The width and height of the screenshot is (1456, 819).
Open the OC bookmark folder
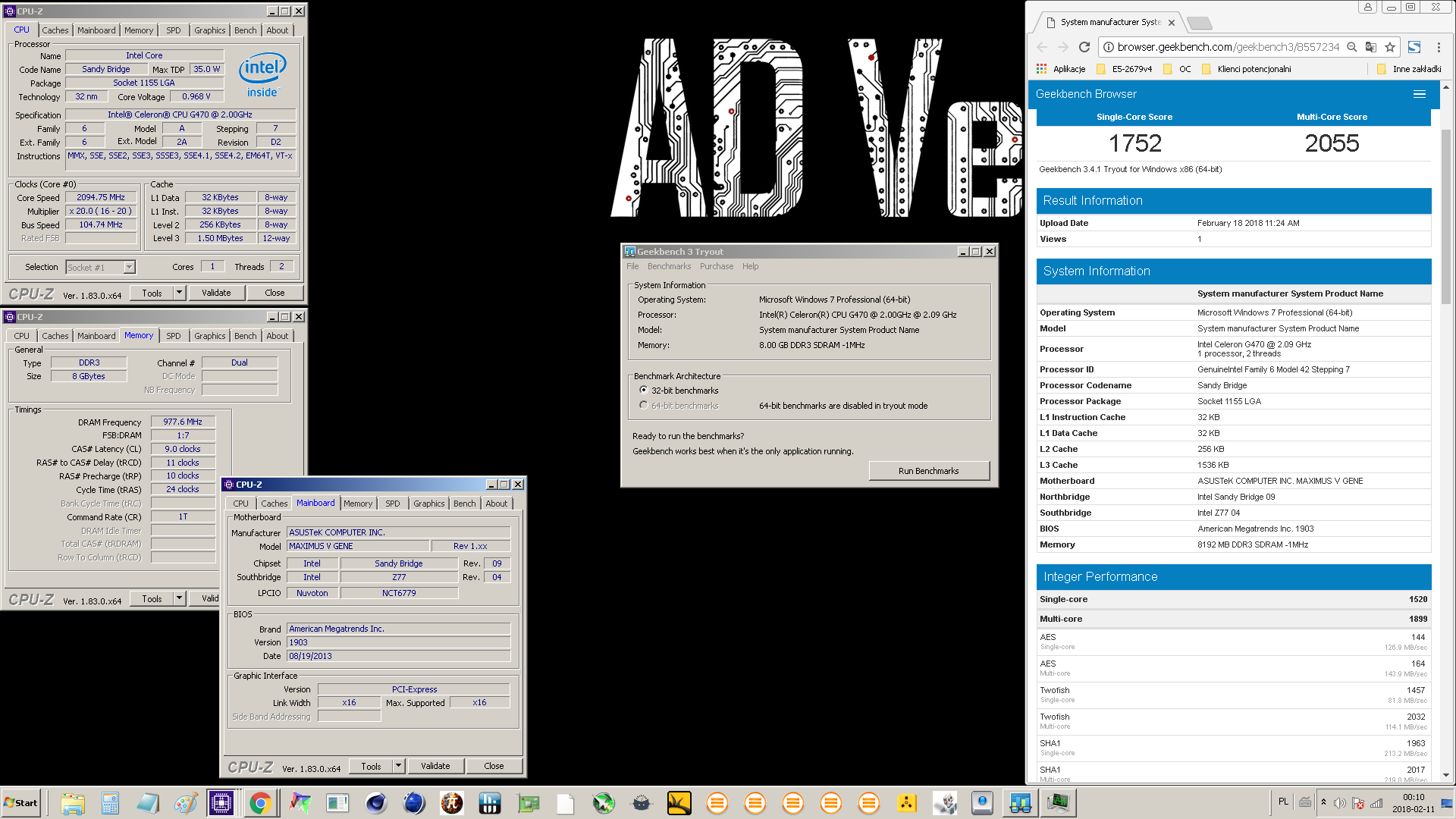coord(1177,69)
